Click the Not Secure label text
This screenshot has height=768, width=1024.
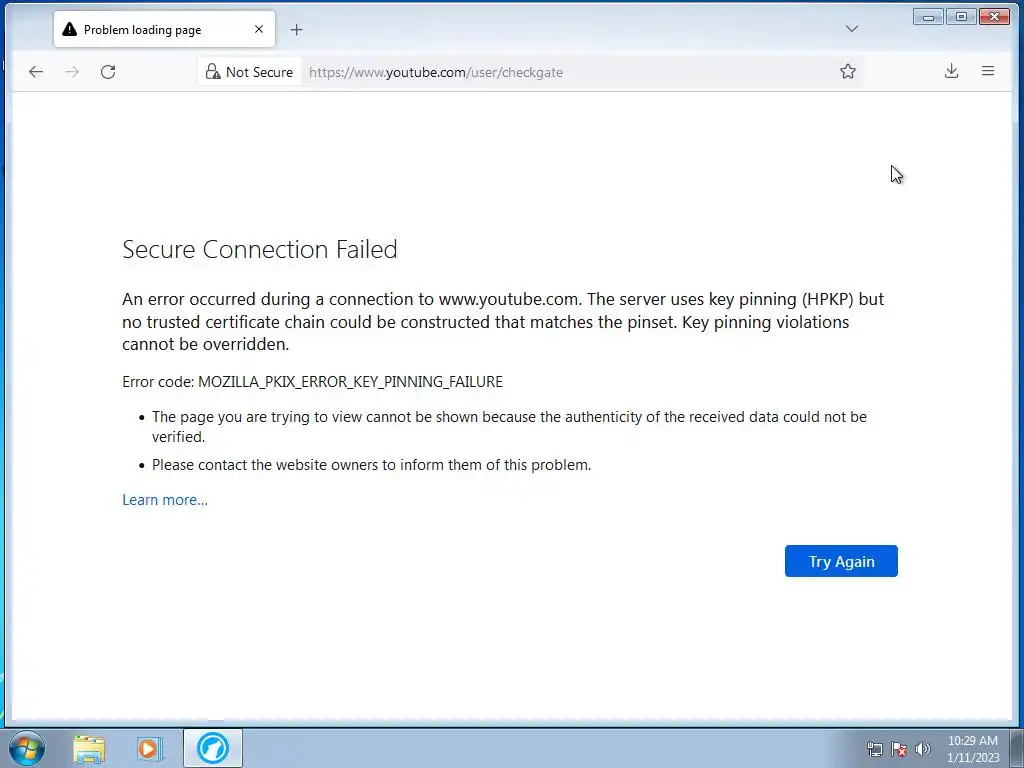click(x=259, y=72)
